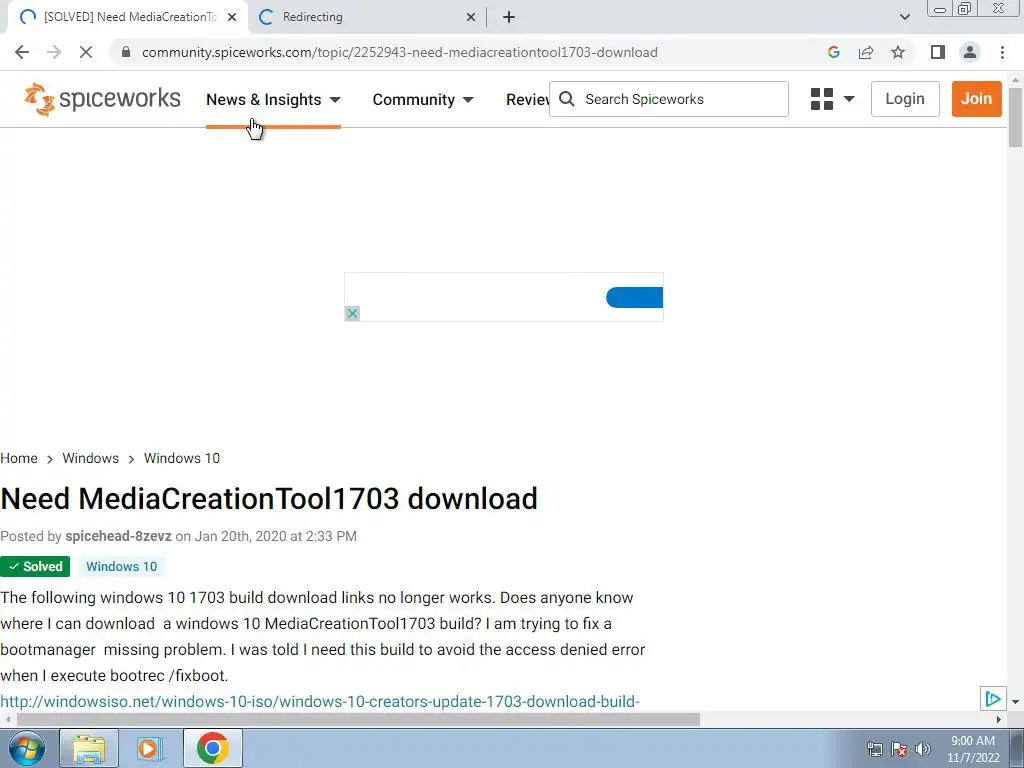Click the network tray icon

point(874,749)
